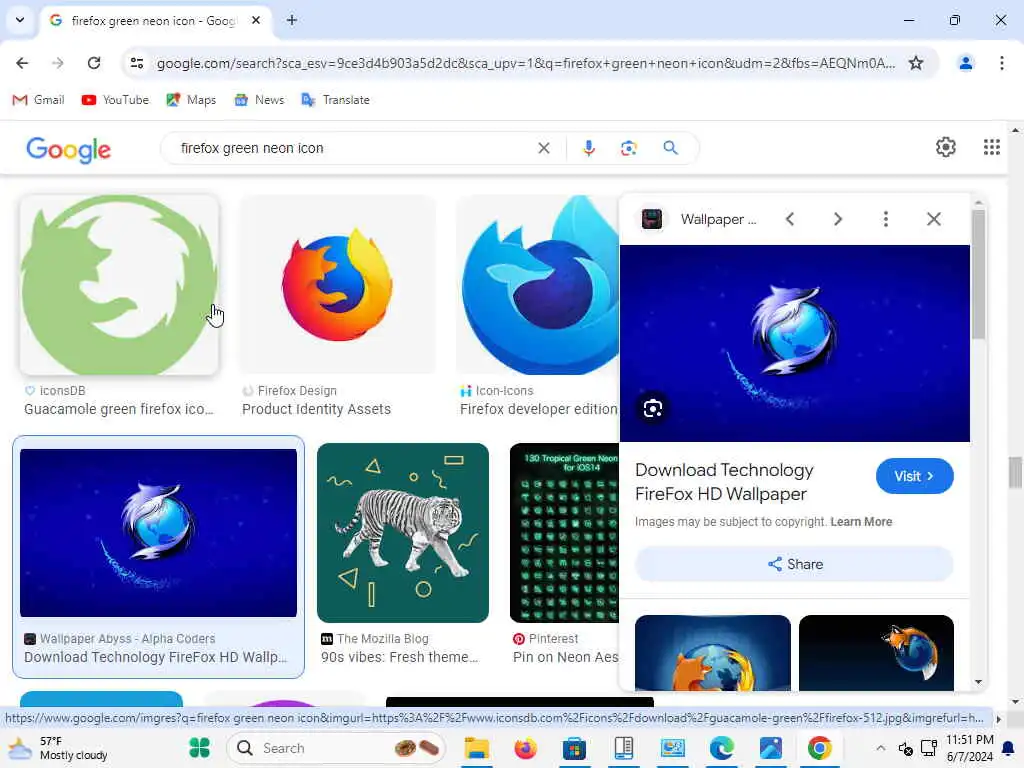This screenshot has height=768, width=1024.
Task: Open Chrome icon in taskbar
Action: point(819,748)
